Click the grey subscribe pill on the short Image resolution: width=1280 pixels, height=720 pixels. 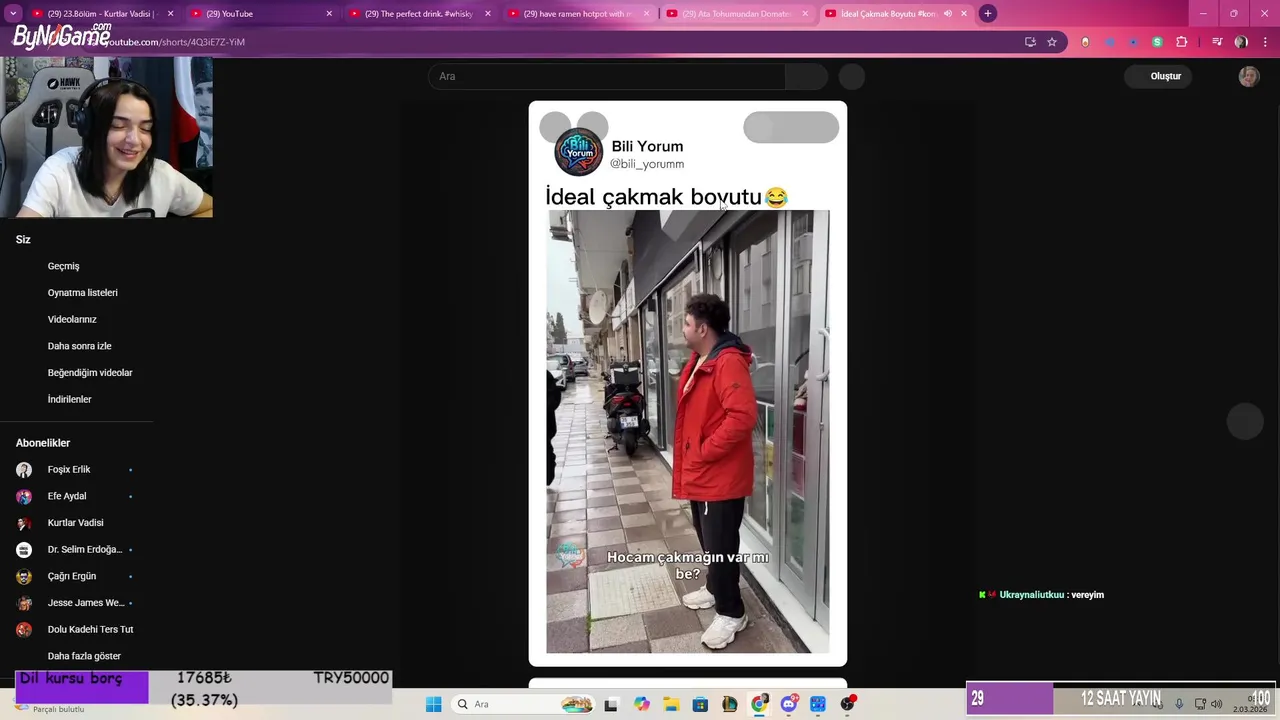click(x=791, y=127)
